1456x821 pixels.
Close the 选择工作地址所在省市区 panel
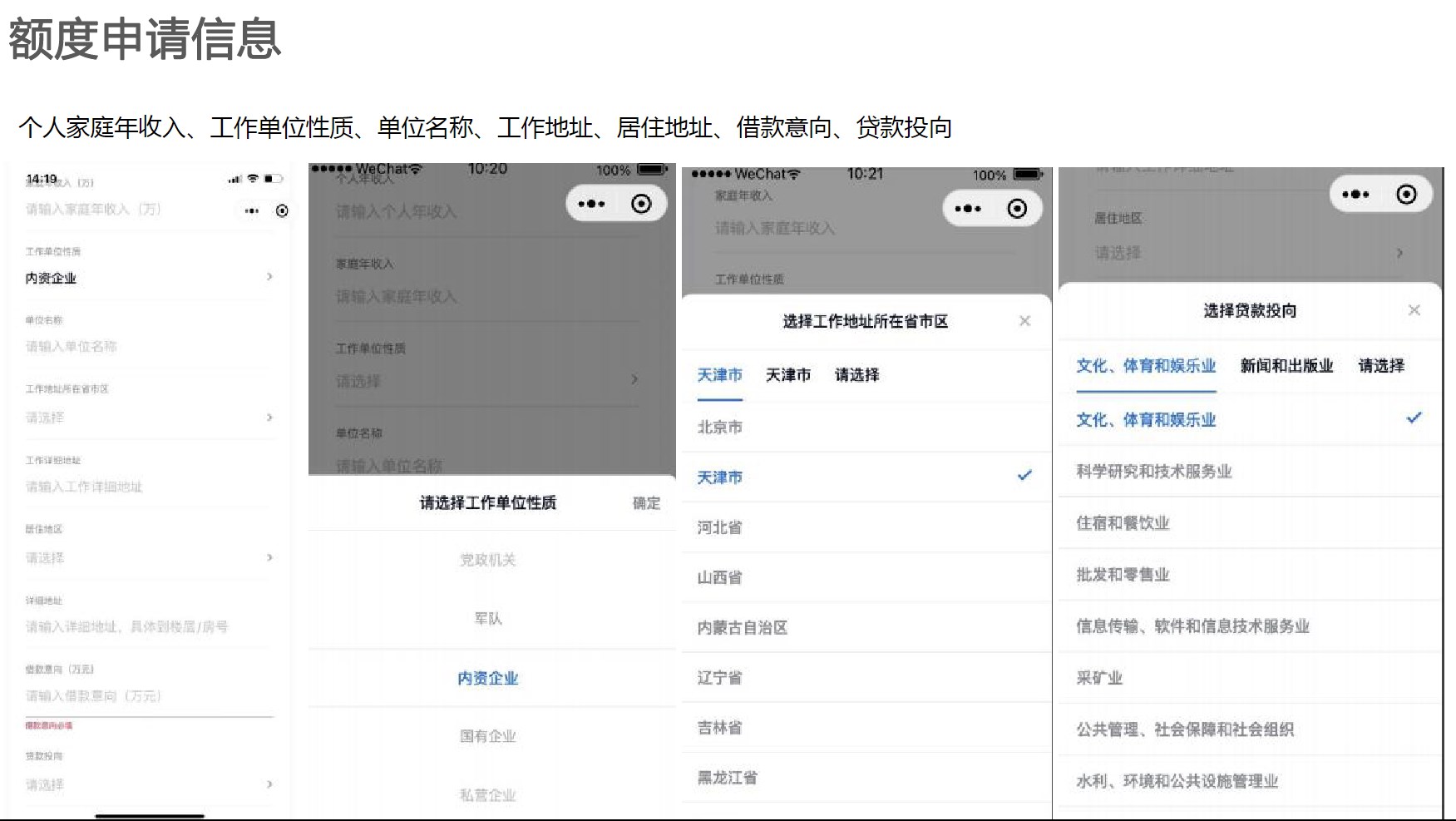click(1024, 321)
